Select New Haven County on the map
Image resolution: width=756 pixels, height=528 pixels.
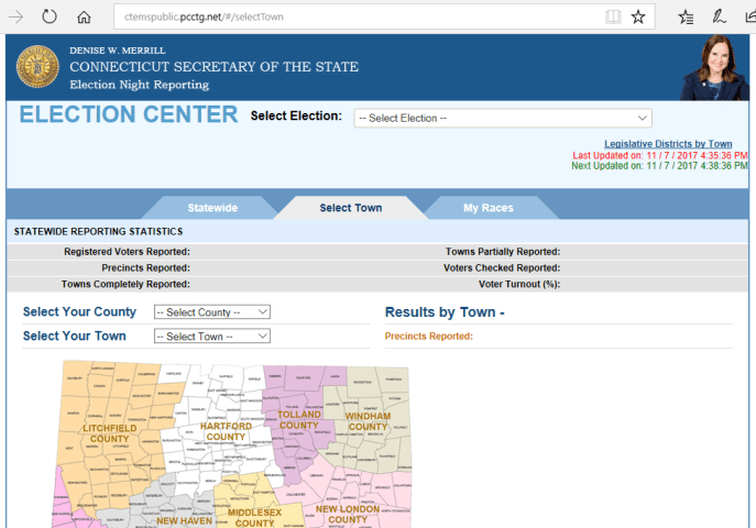pyautogui.click(x=184, y=521)
